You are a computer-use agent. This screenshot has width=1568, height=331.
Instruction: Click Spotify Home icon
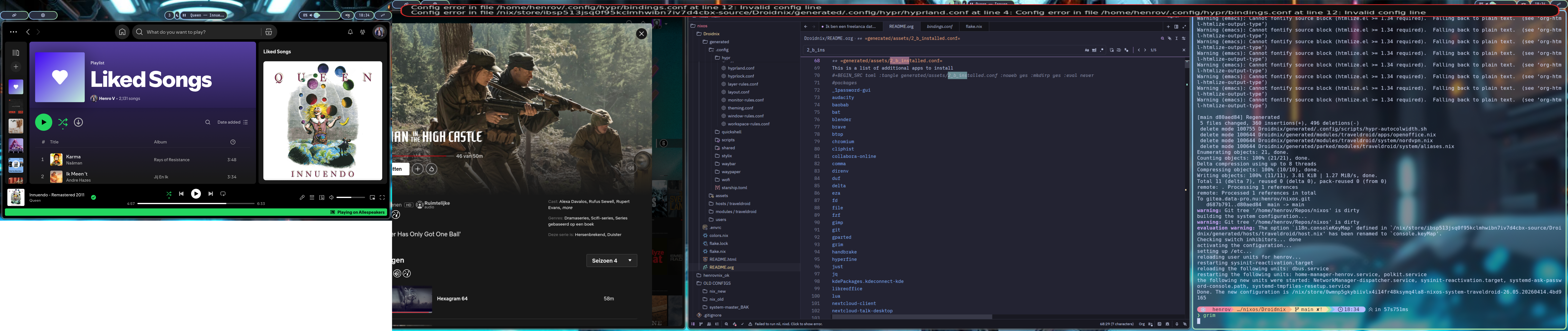click(x=122, y=32)
